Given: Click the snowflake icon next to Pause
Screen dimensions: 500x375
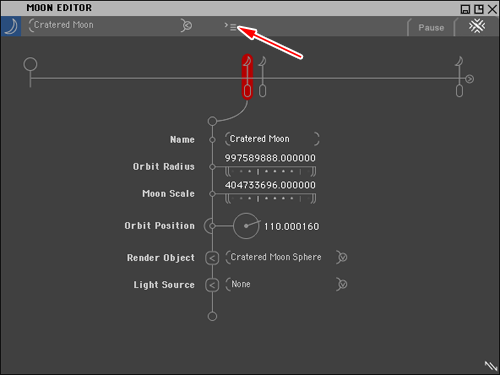Looking at the screenshot, I should (477, 26).
